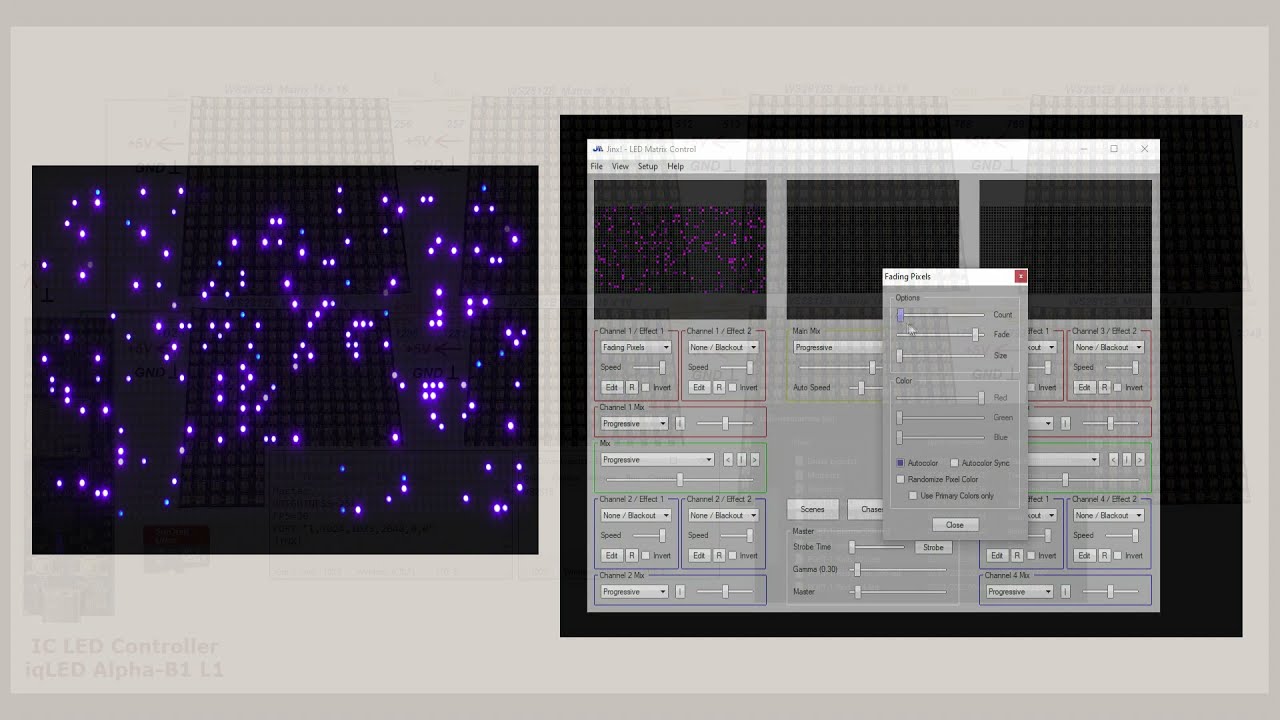Open the Channel 3 / Effect 2 dropdown
The height and width of the screenshot is (720, 1280).
(x=1108, y=347)
